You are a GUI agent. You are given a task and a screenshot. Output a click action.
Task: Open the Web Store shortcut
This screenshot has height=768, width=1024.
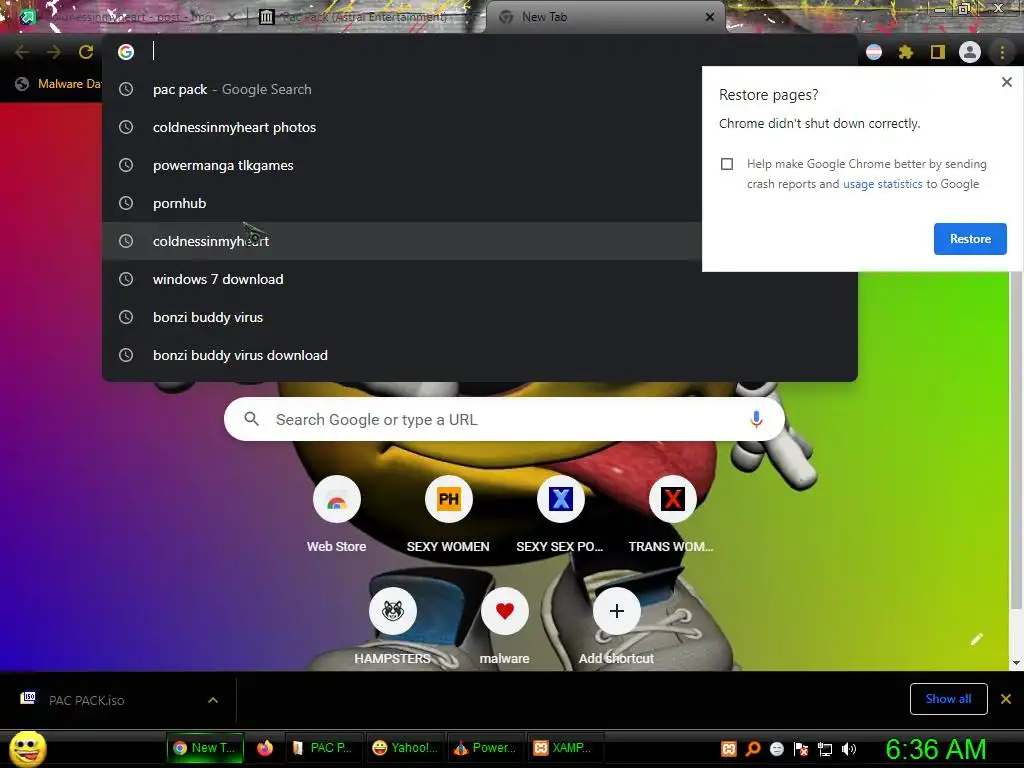pos(336,516)
